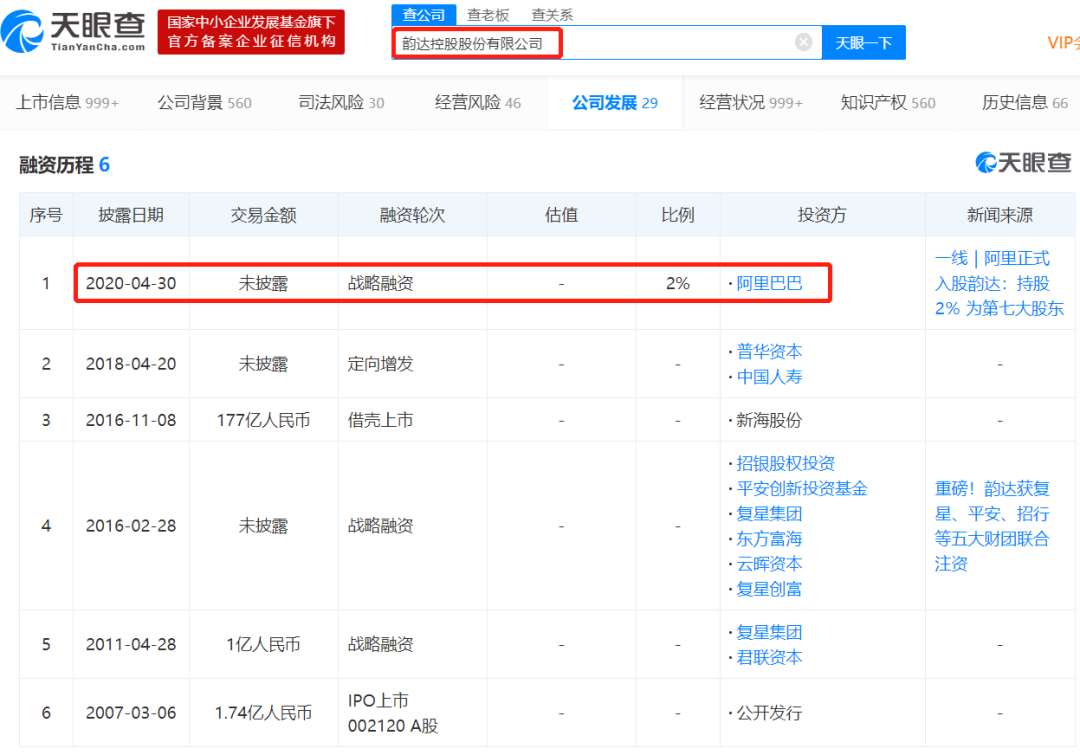Select the 查公司 search tab
The height and width of the screenshot is (755, 1080).
[424, 14]
